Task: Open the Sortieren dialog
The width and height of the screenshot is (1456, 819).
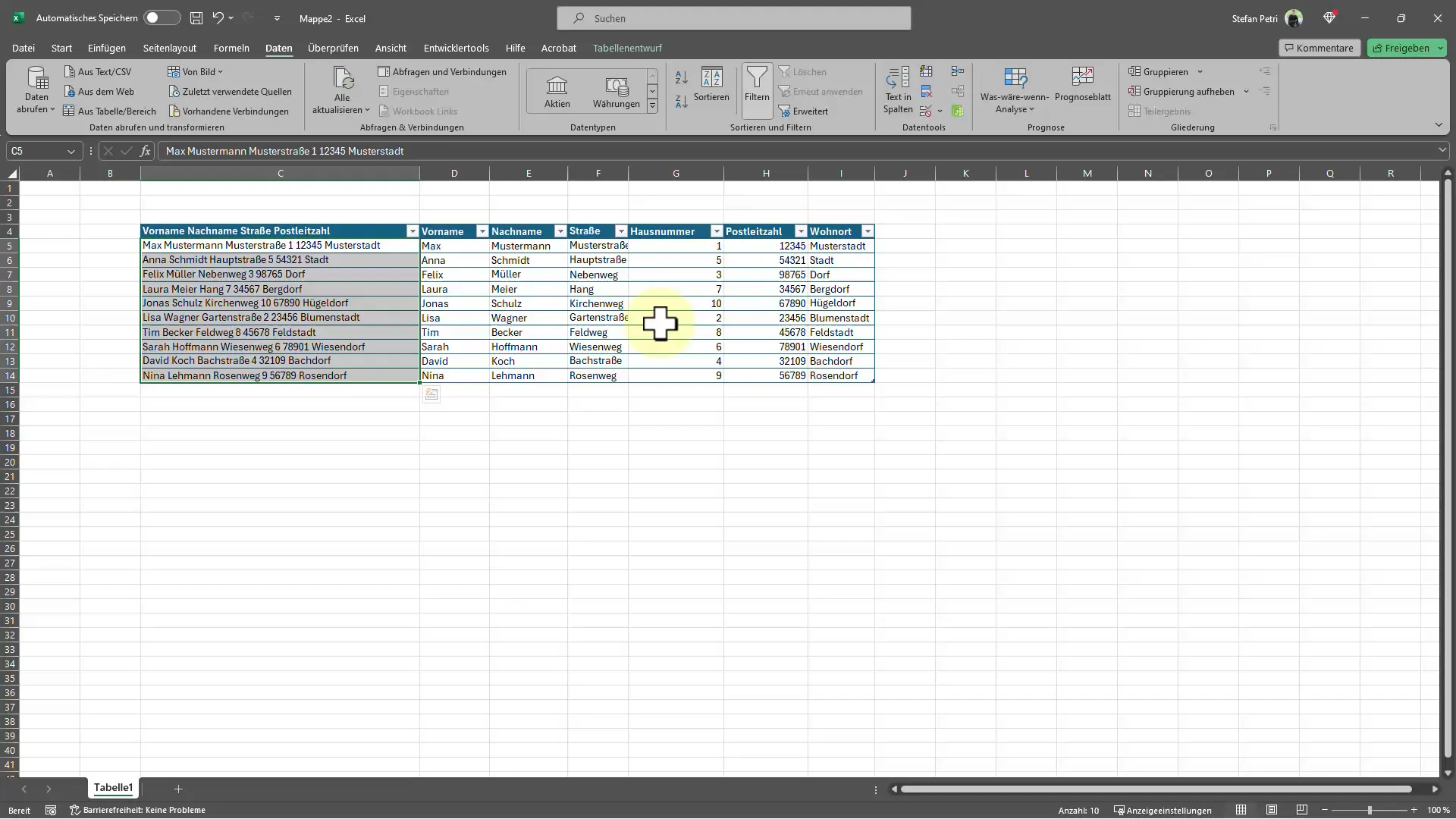Action: pyautogui.click(x=711, y=84)
